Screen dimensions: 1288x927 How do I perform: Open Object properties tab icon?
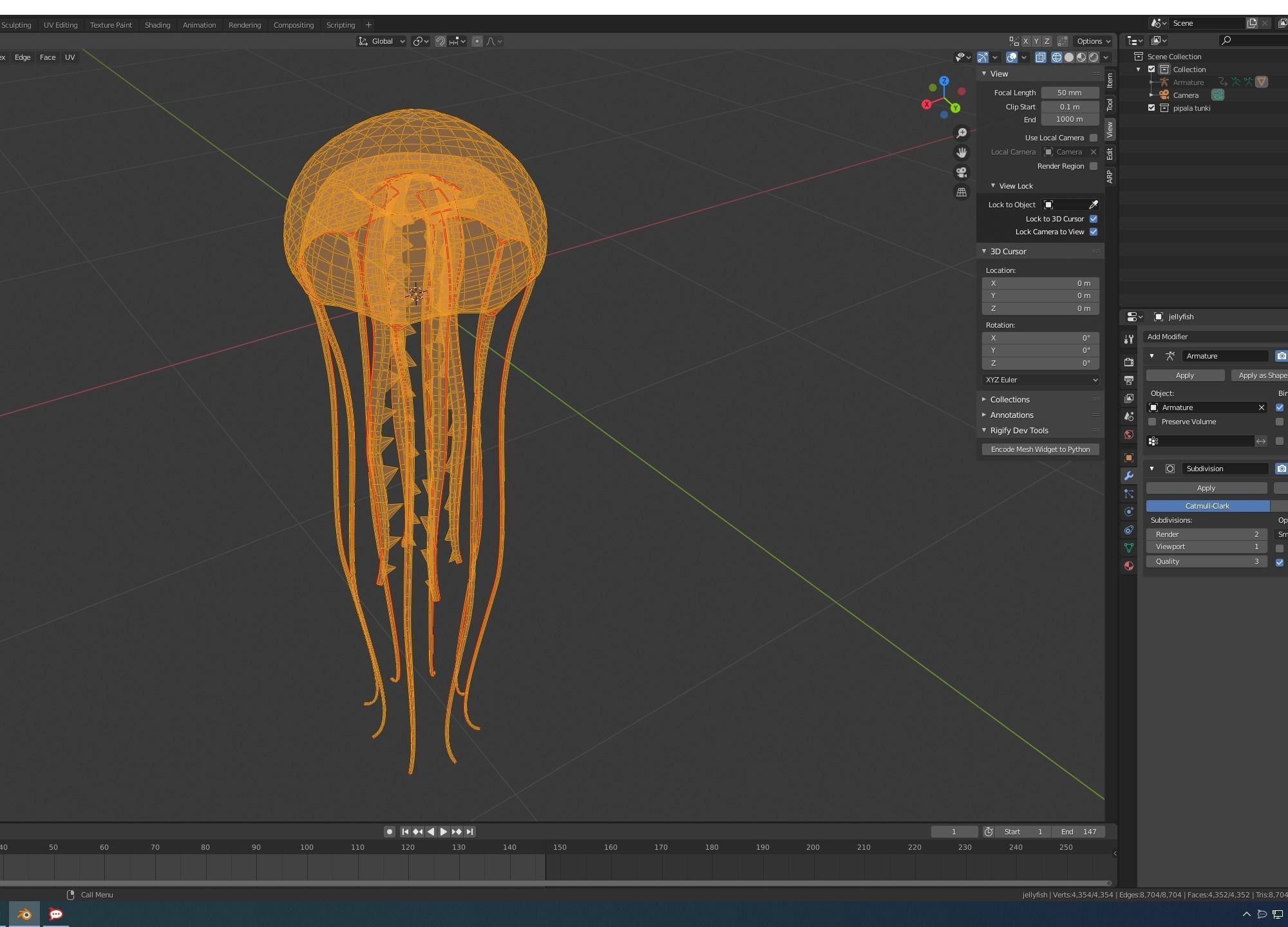point(1129,458)
